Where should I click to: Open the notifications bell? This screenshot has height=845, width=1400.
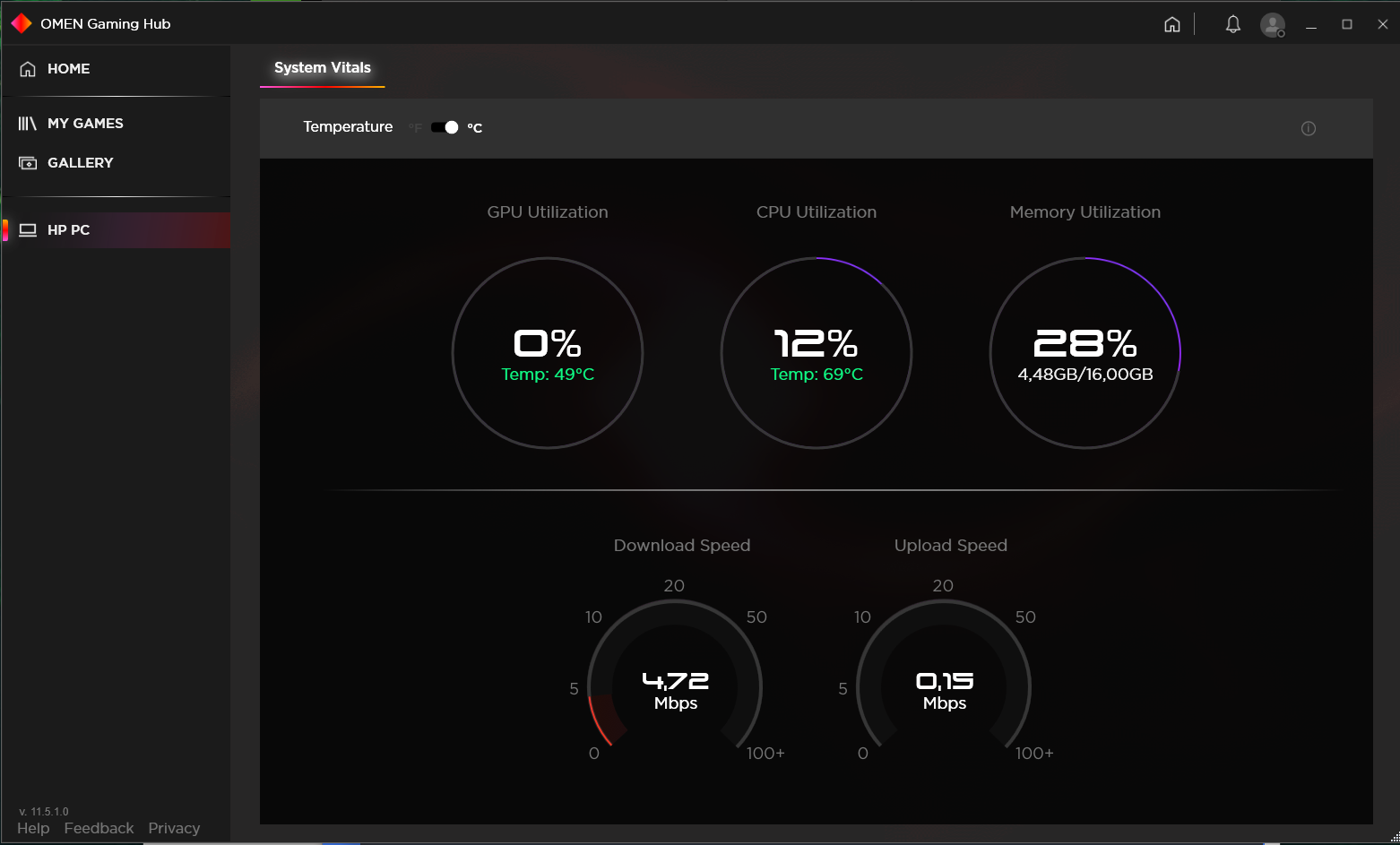click(x=1232, y=24)
